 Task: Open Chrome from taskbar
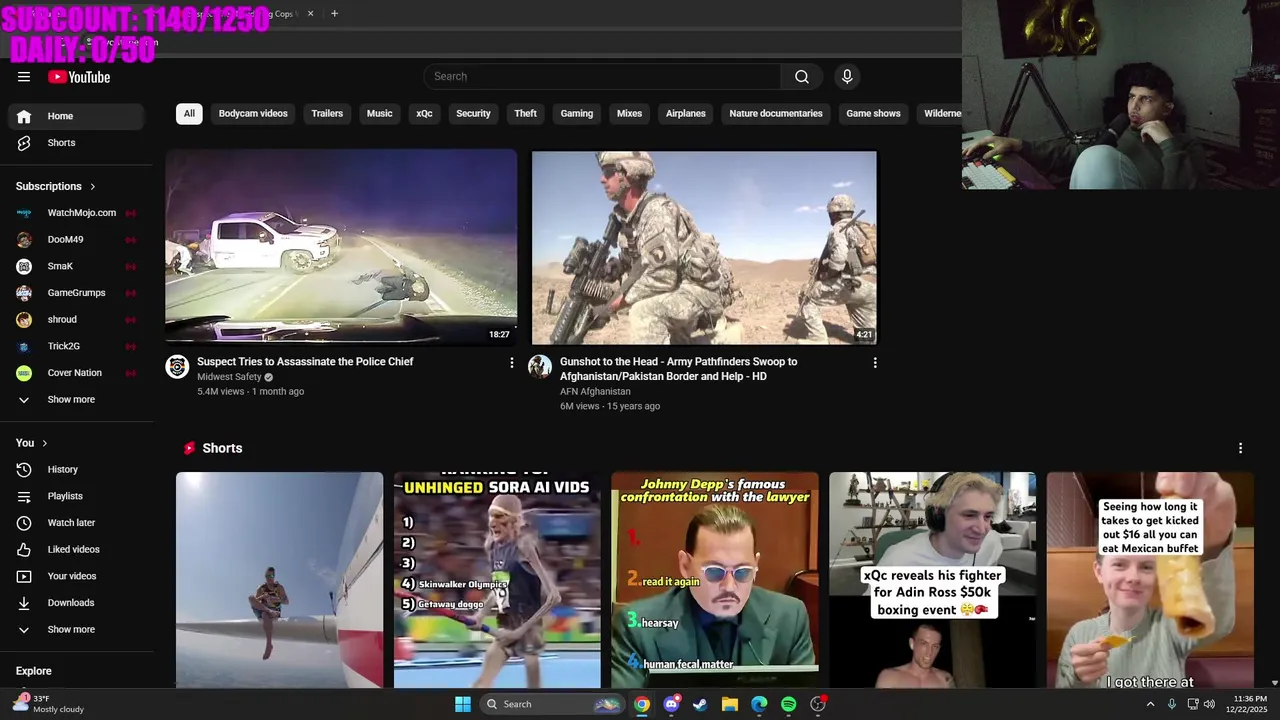642,704
